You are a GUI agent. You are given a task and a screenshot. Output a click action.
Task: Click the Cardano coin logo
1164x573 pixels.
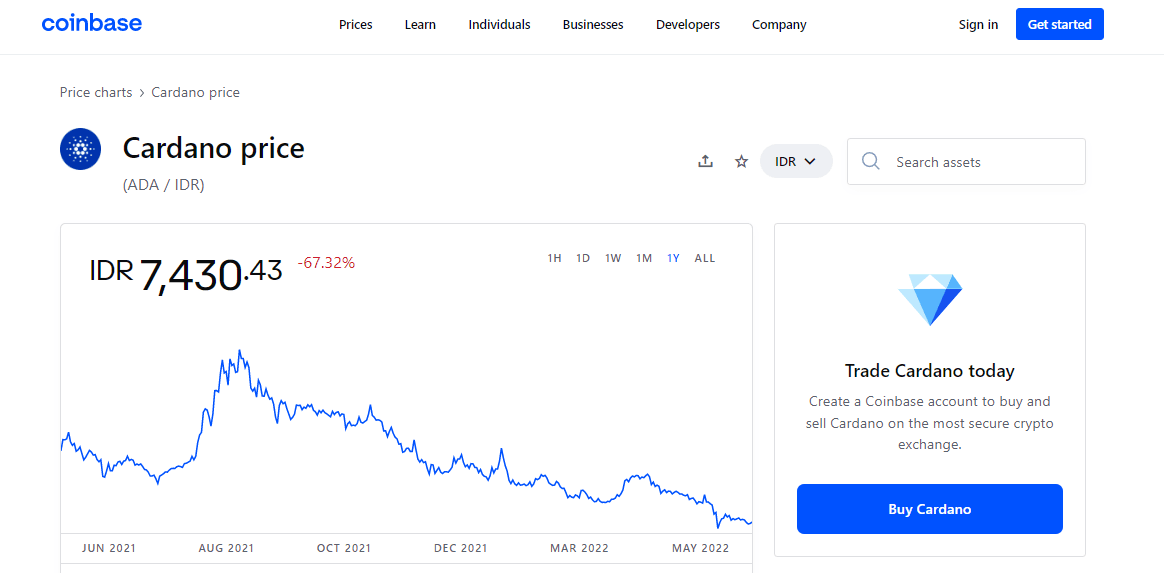(80, 148)
